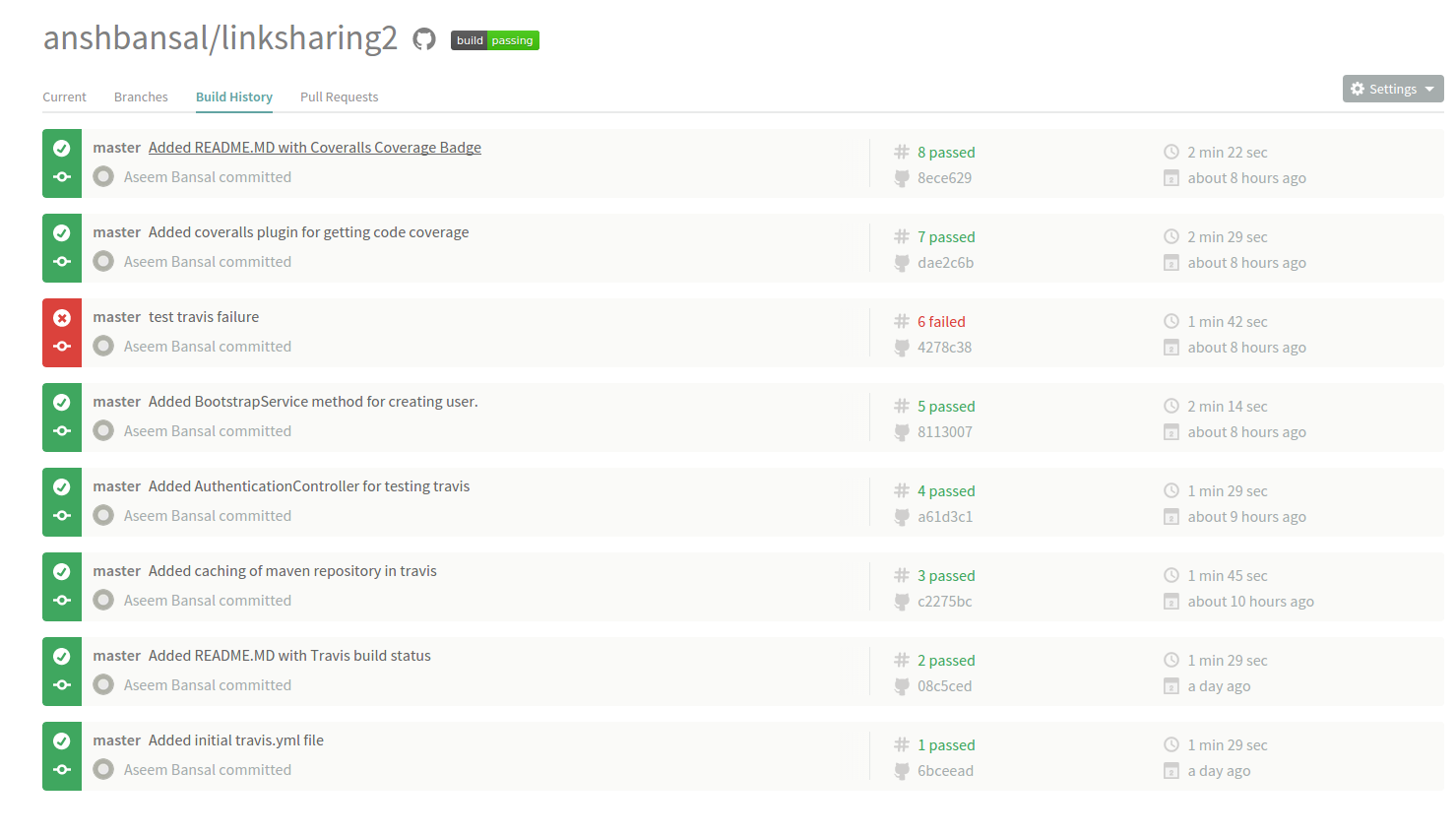The width and height of the screenshot is (1456, 836).
Task: Click avatar icon beside test travis failure commit
Action: (x=103, y=347)
